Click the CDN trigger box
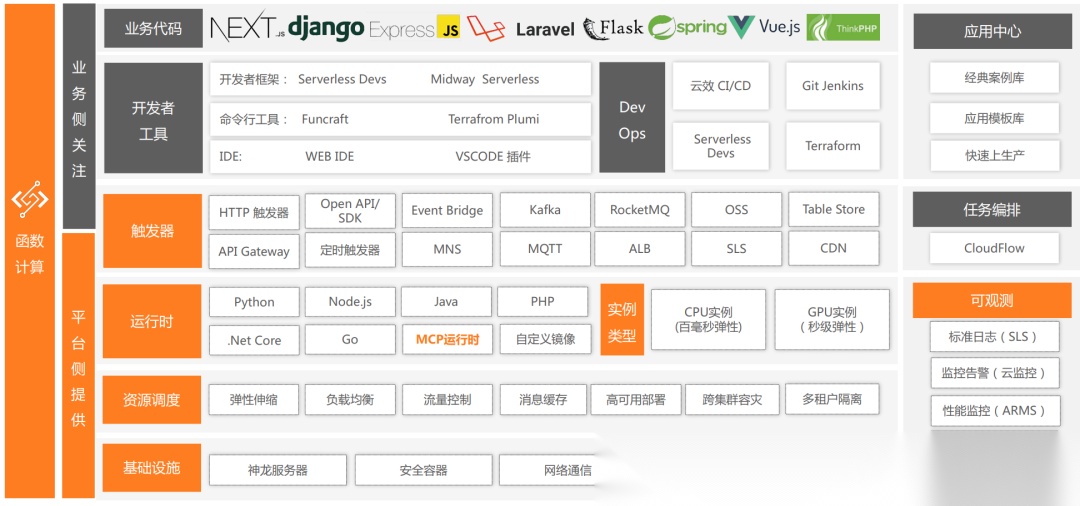 click(x=833, y=248)
